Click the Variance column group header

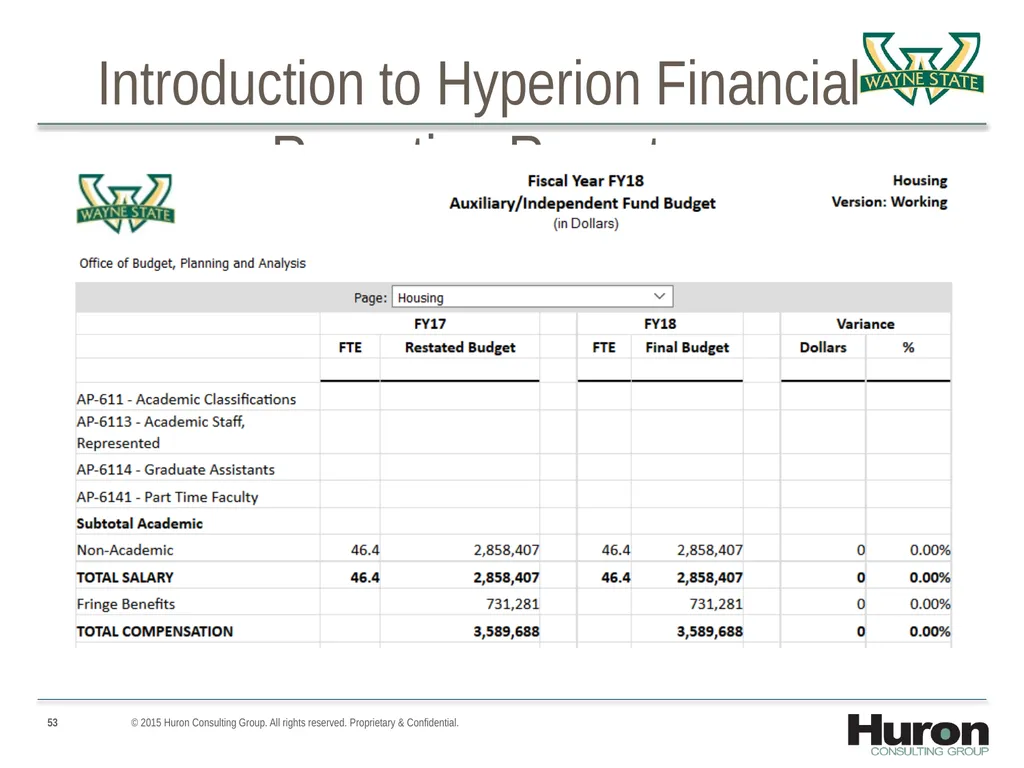click(865, 324)
